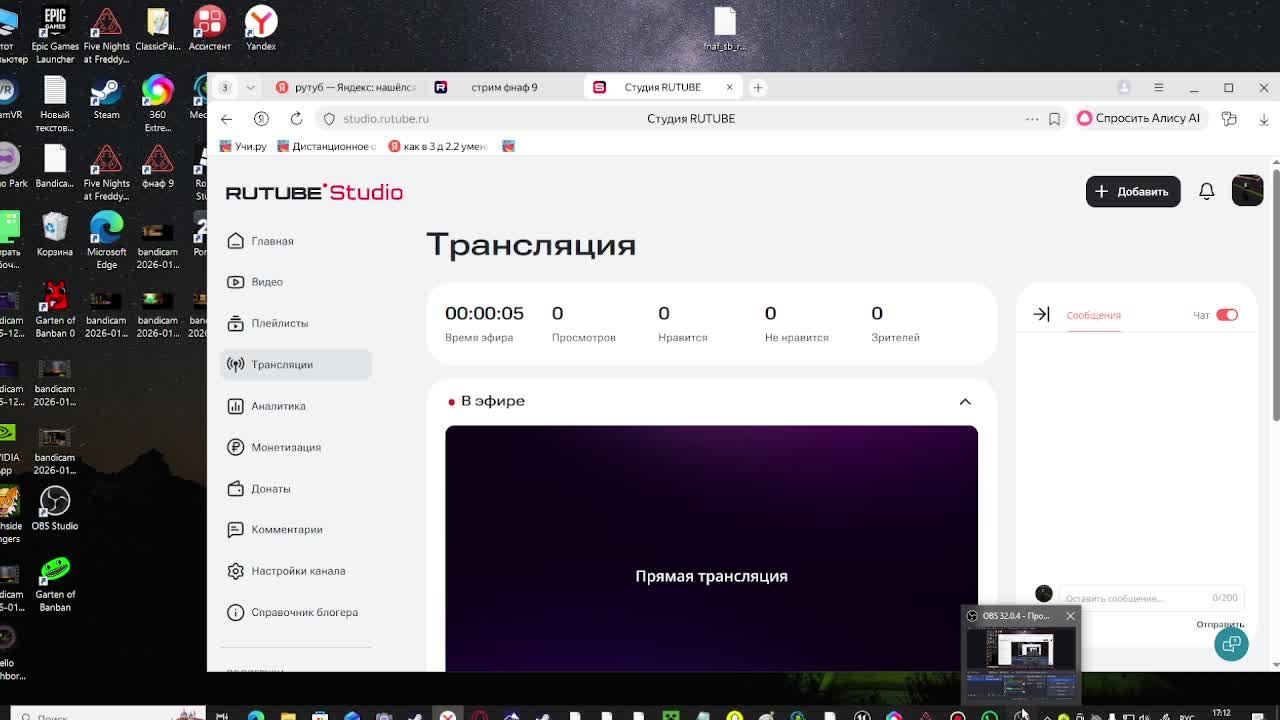This screenshot has width=1280, height=720.
Task: Open the three-dots page menu in the address bar
Action: tap(1032, 118)
